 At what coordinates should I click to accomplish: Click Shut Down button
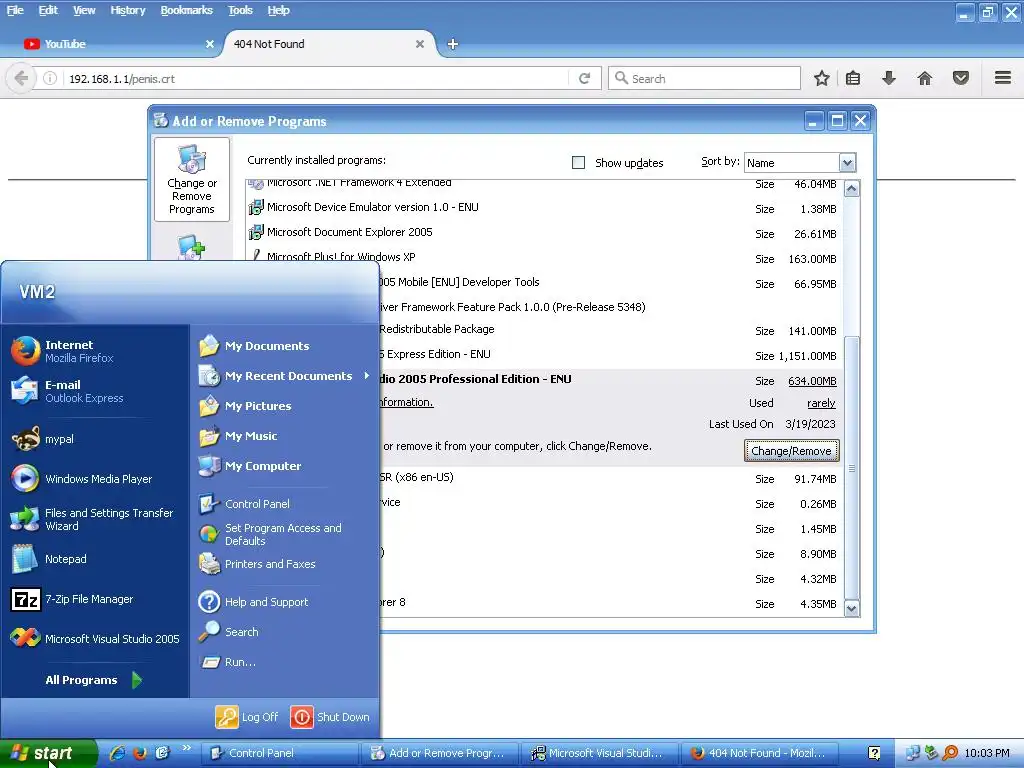(x=330, y=717)
